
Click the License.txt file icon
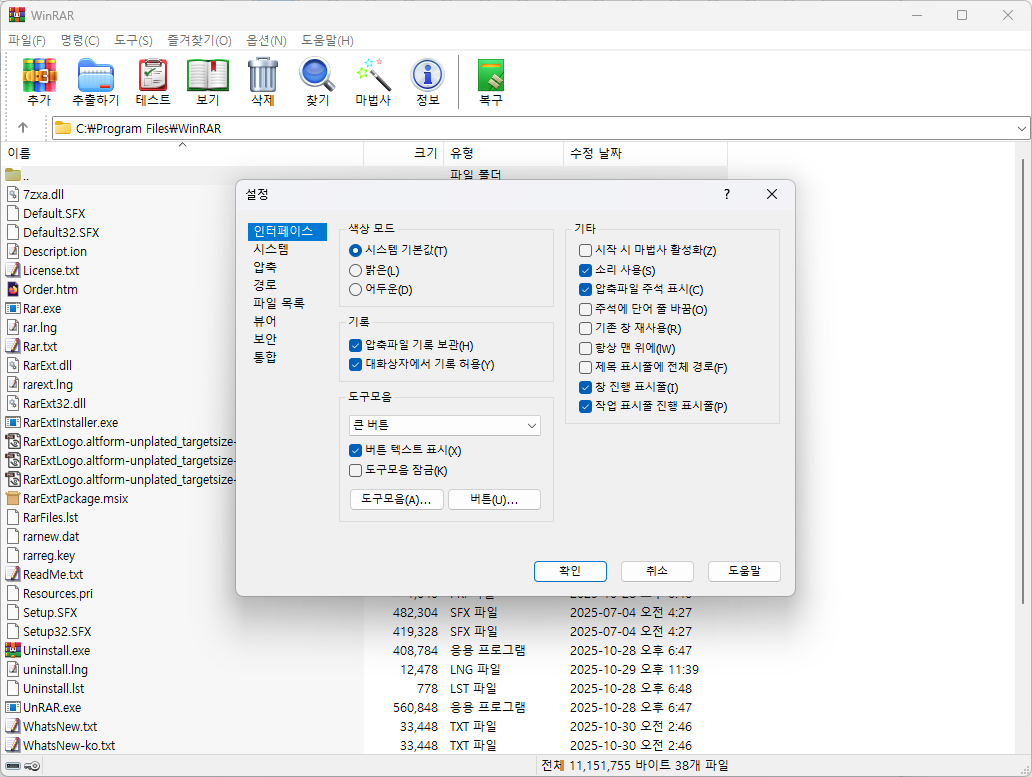coord(13,270)
